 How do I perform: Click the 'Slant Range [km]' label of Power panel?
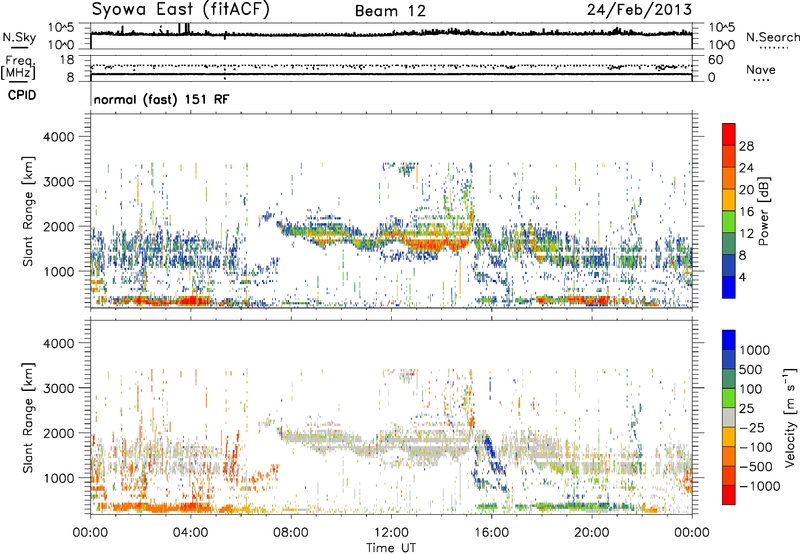[x=28, y=211]
